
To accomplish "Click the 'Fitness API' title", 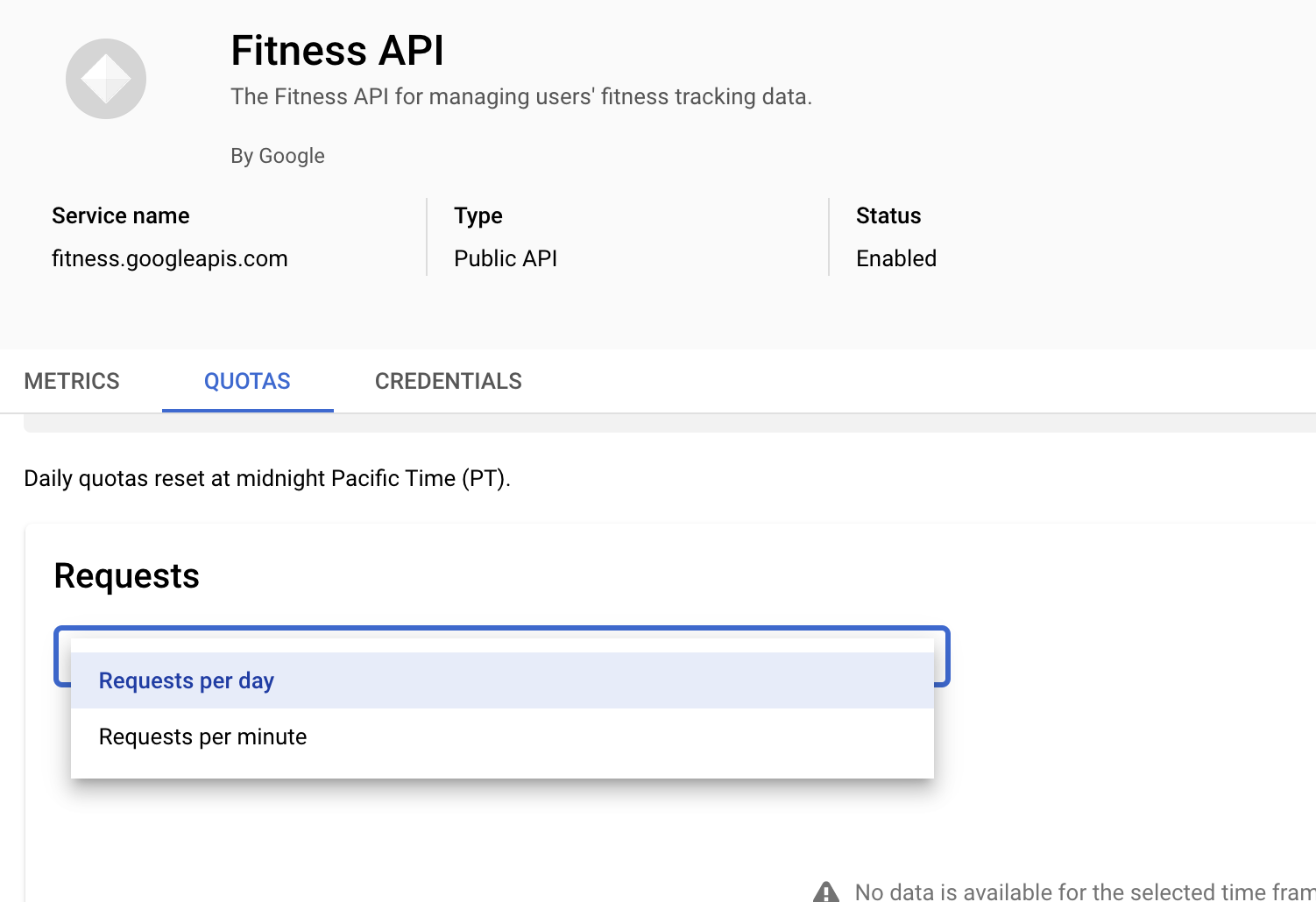I will click(337, 50).
